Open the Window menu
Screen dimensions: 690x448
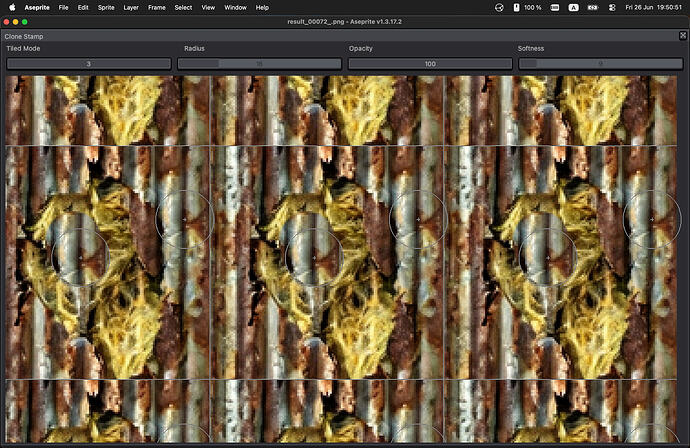pyautogui.click(x=235, y=7)
